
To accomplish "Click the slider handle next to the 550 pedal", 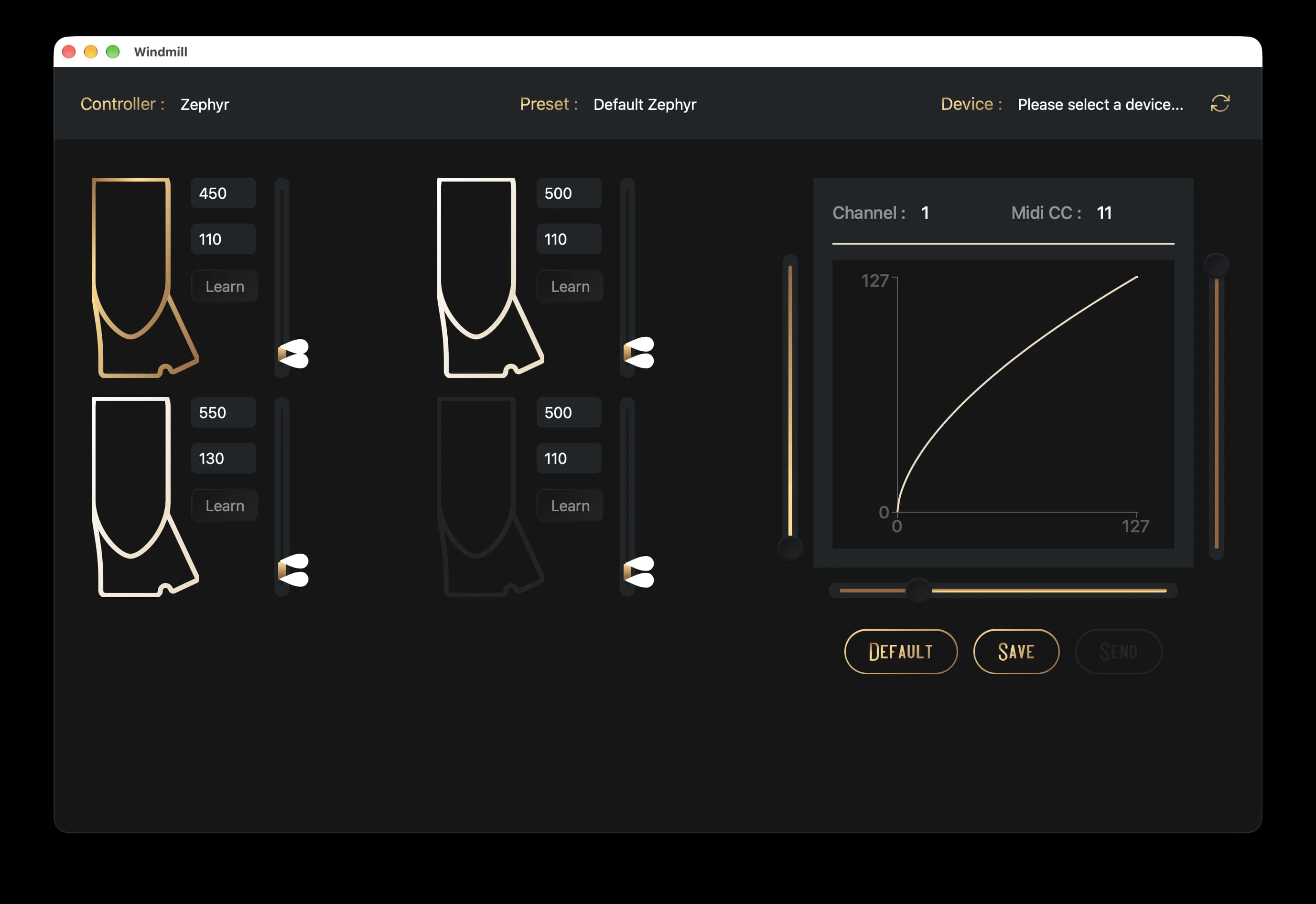I will [293, 570].
